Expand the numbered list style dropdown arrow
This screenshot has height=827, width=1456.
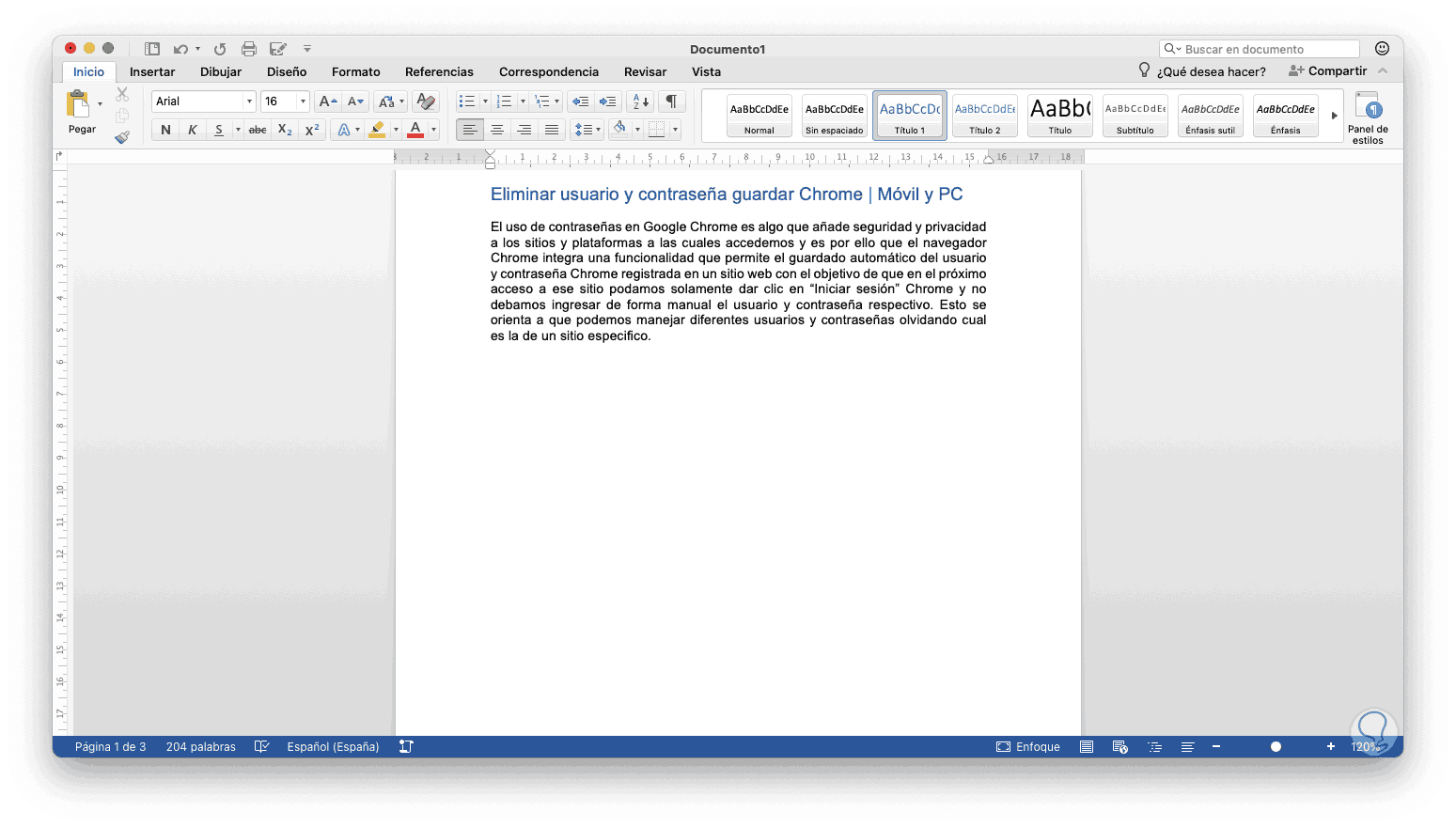(x=523, y=101)
